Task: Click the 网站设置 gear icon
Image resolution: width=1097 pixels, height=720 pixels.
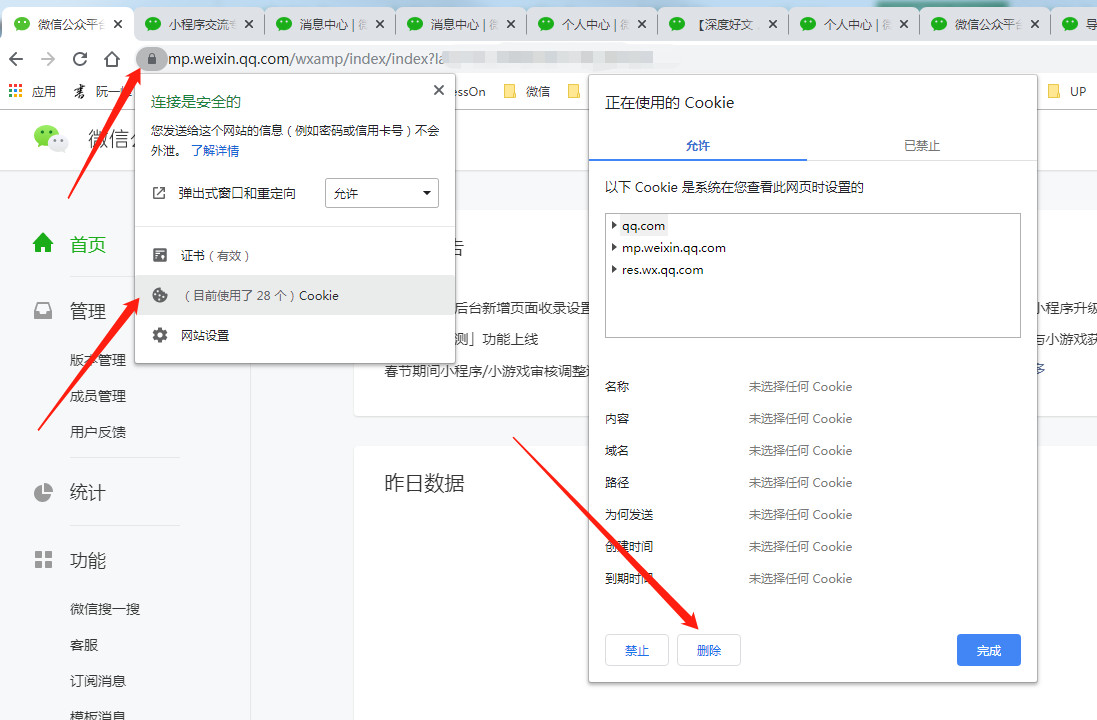Action: click(160, 335)
